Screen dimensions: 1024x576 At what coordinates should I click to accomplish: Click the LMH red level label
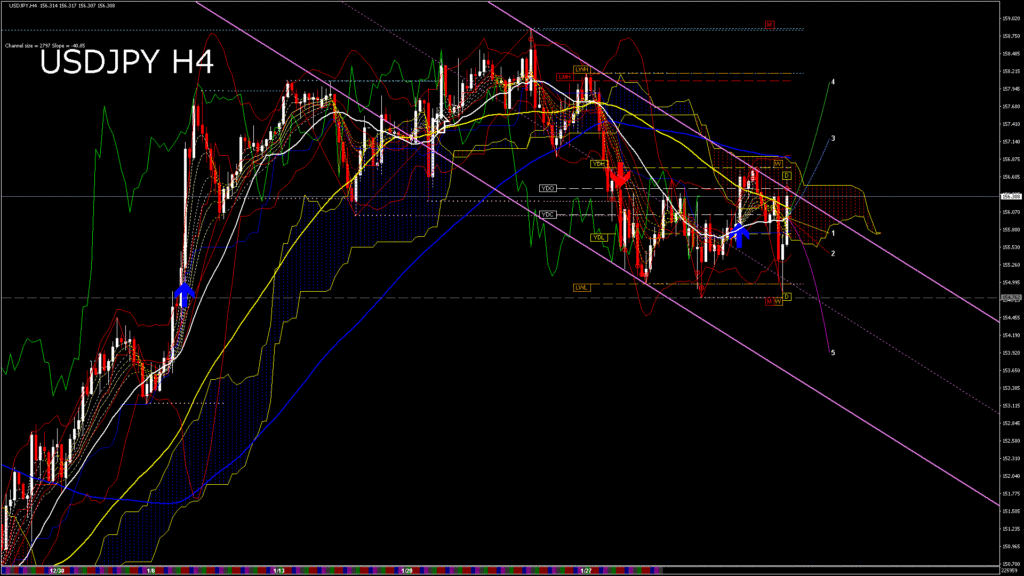pos(565,77)
